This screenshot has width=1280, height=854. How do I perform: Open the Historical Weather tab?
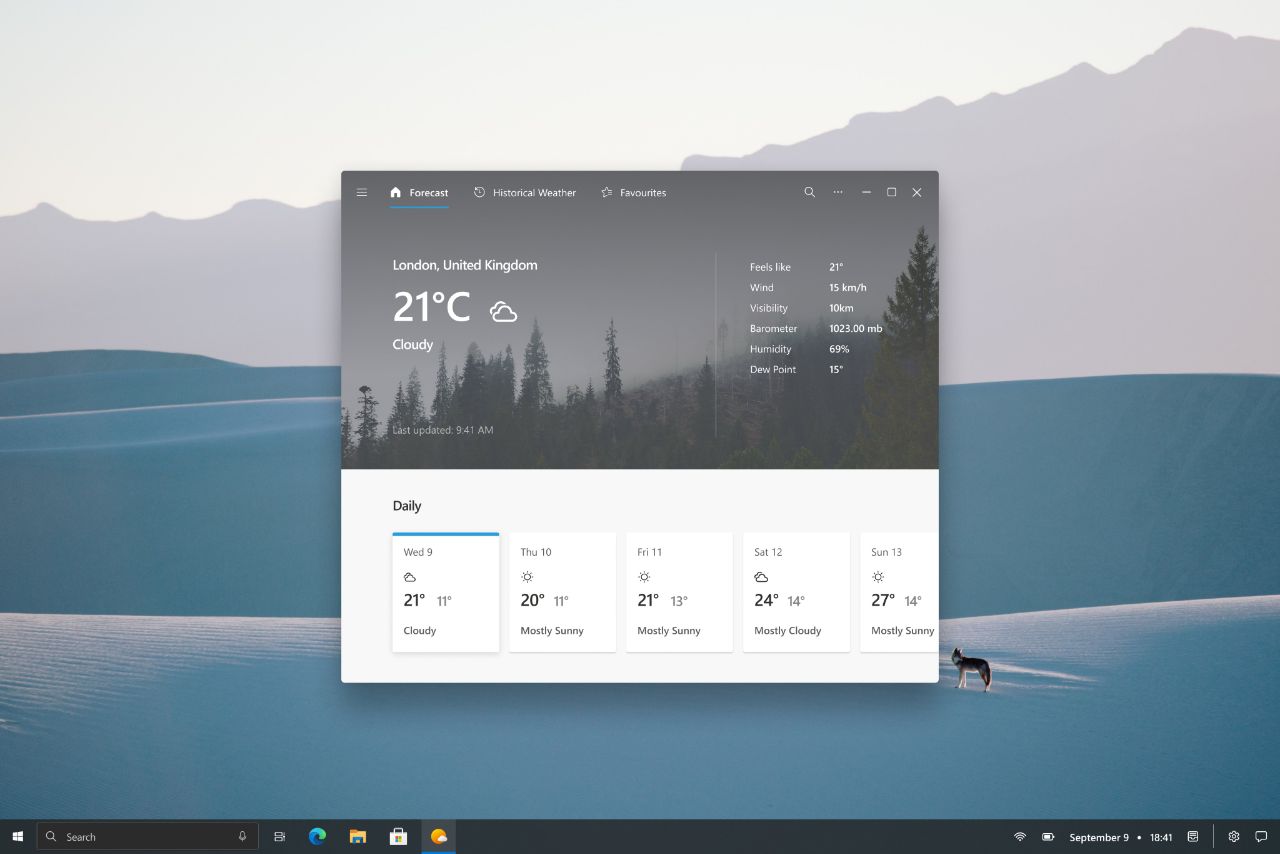point(525,193)
